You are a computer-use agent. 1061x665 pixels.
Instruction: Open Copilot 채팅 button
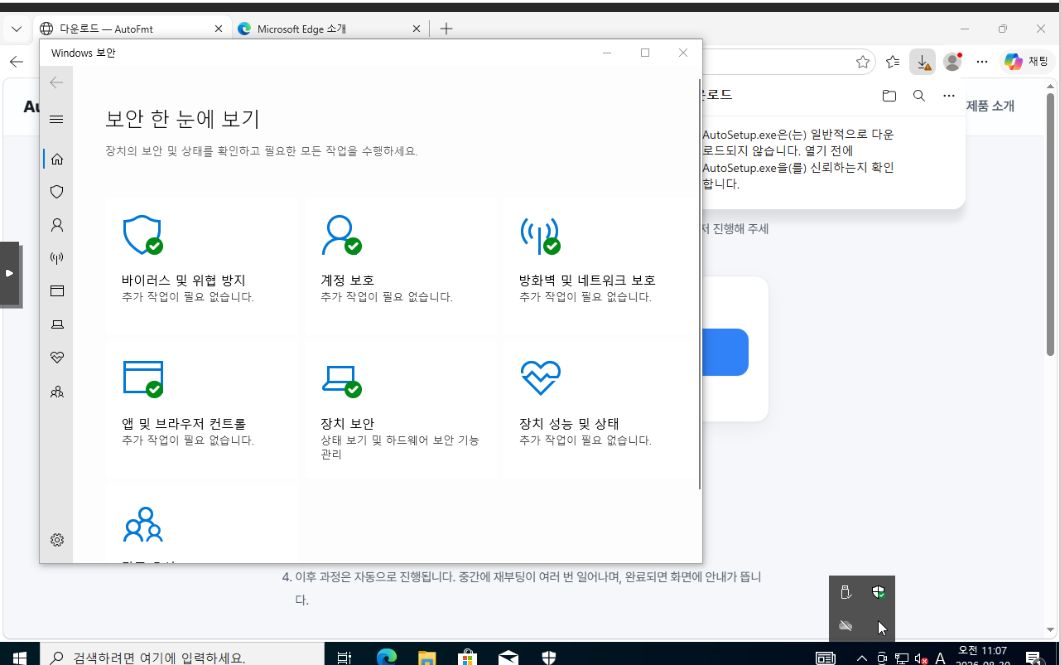point(1026,62)
